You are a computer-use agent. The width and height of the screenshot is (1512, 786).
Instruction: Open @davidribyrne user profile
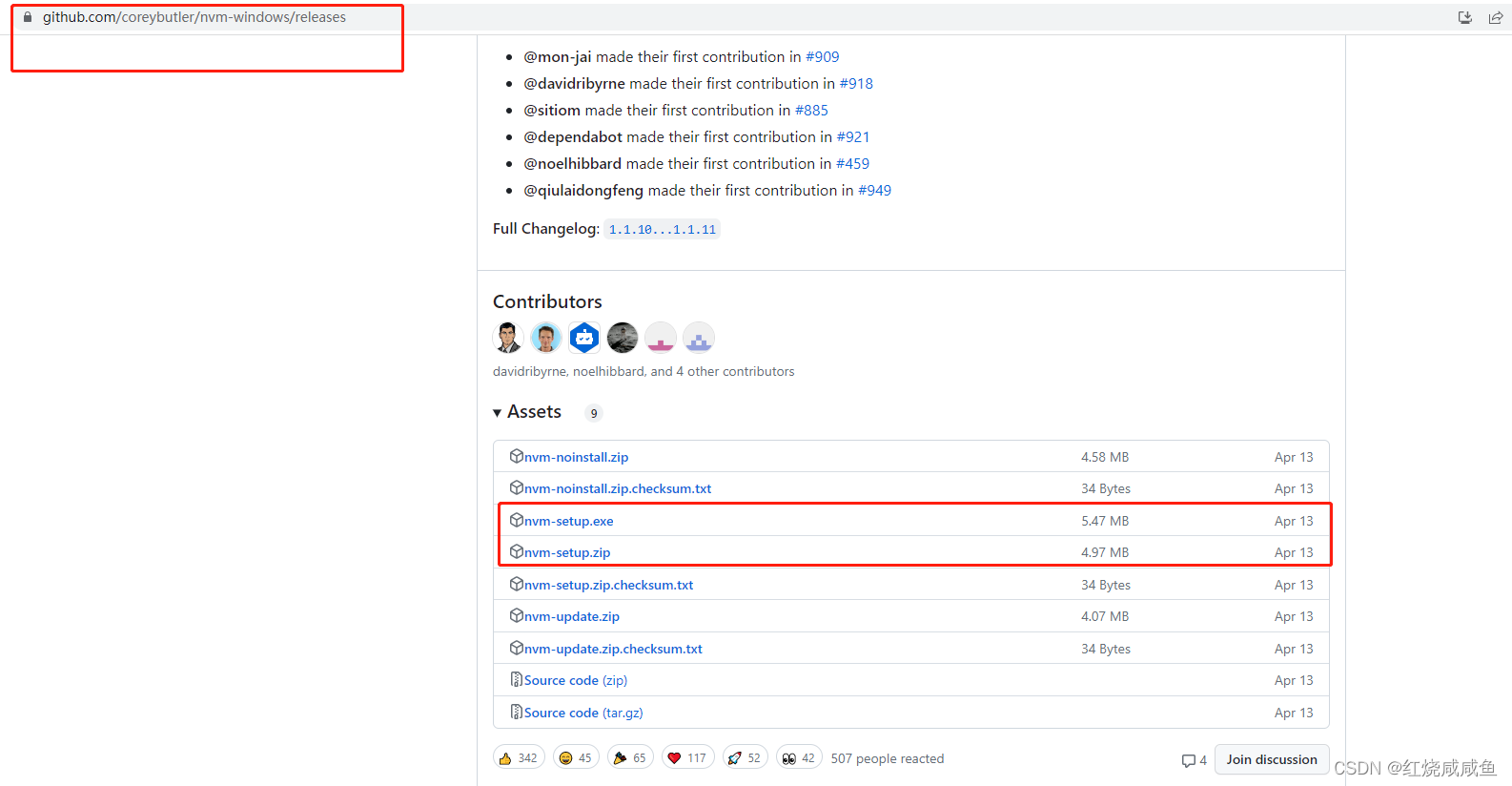575,84
